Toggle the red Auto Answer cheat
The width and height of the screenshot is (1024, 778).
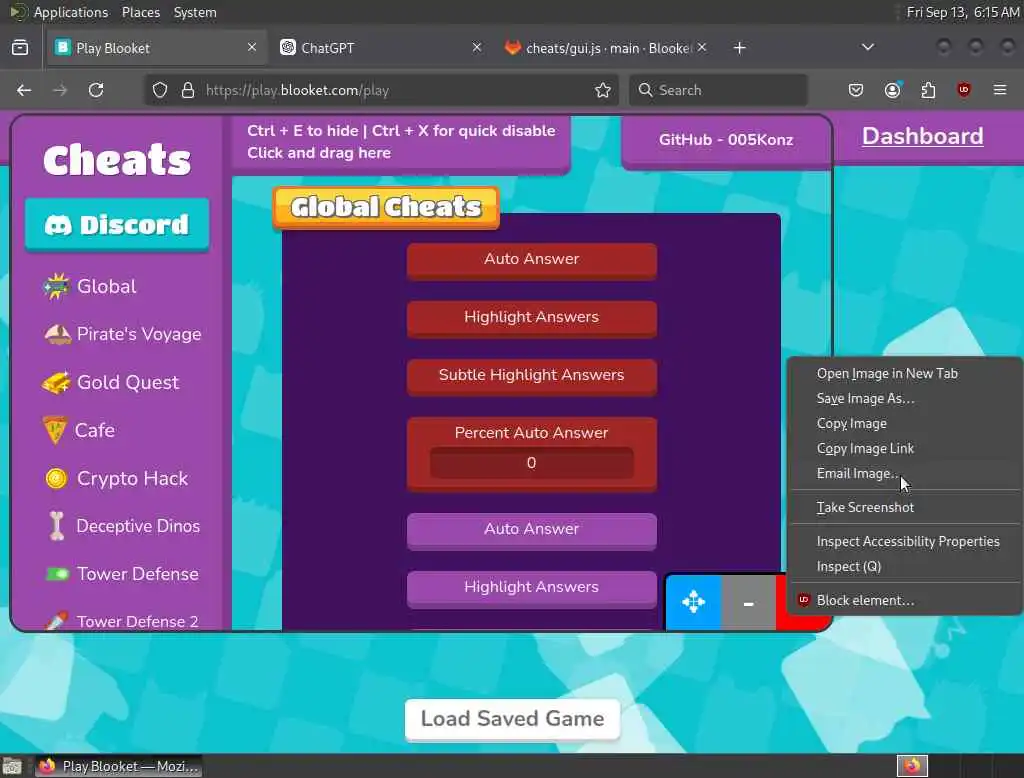coord(532,260)
